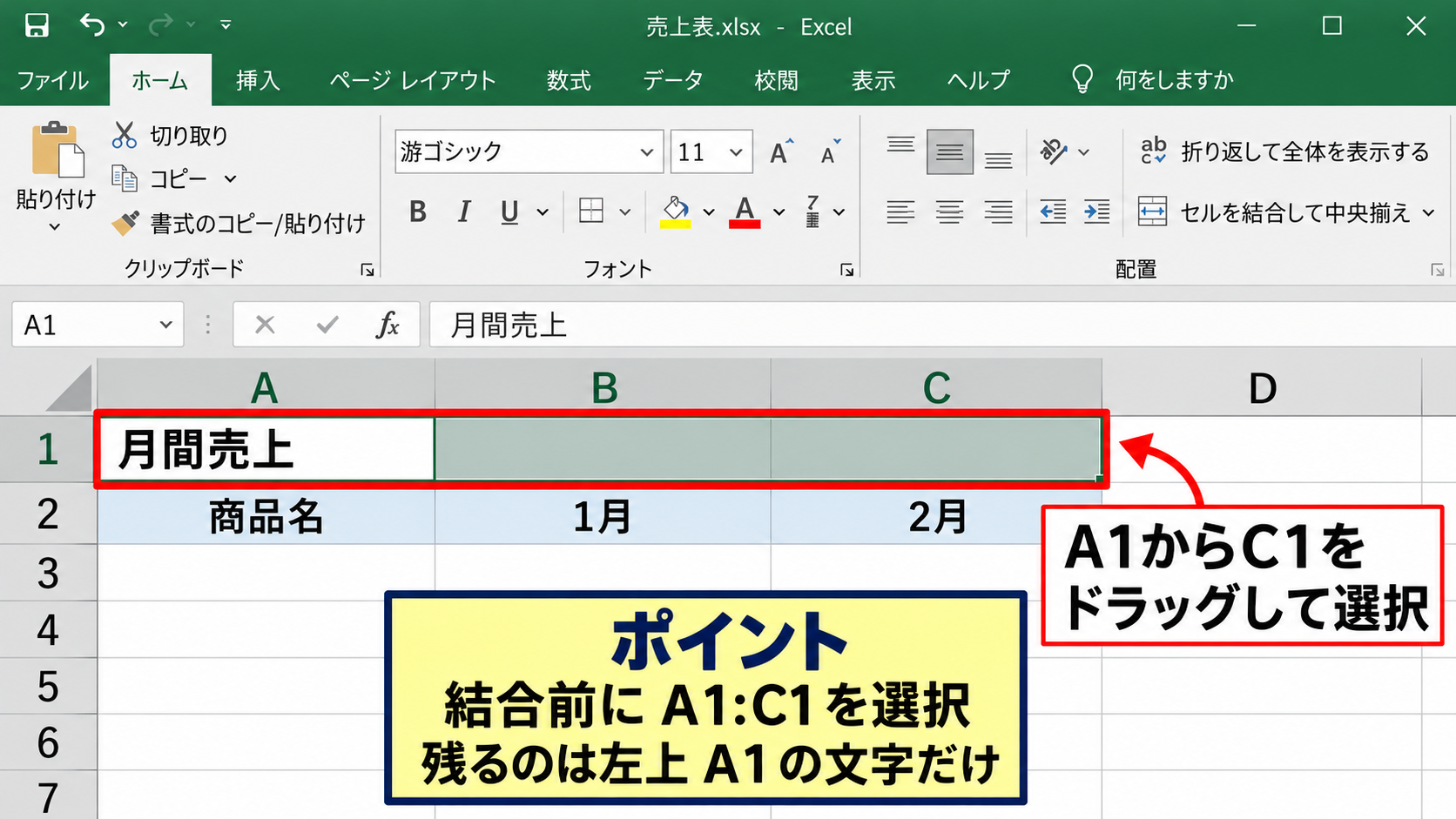Viewport: 1456px width, 819px height.
Task: Toggle center text alignment
Action: tap(950, 211)
